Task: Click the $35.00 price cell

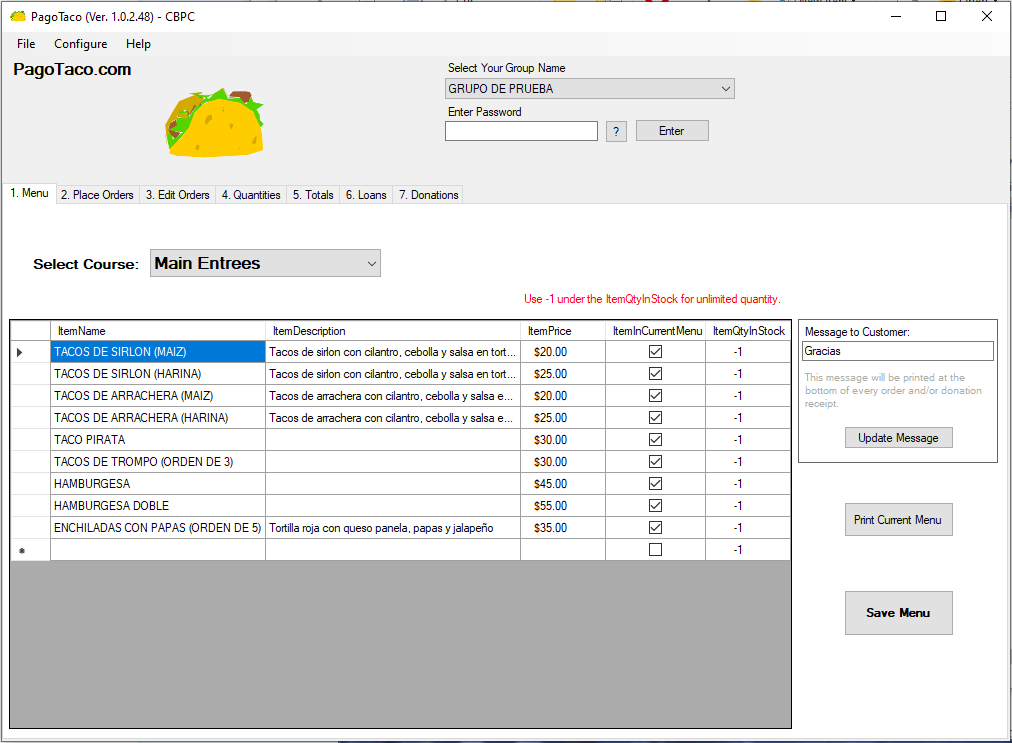Action: coord(563,527)
